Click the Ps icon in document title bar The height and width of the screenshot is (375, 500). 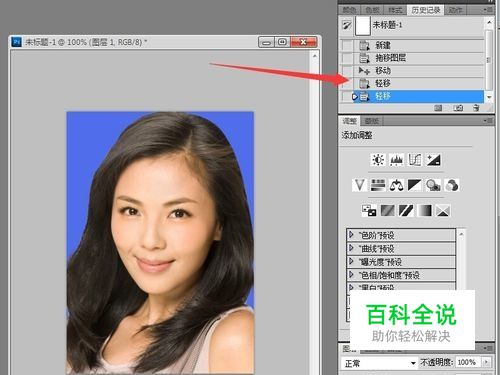pyautogui.click(x=16, y=42)
